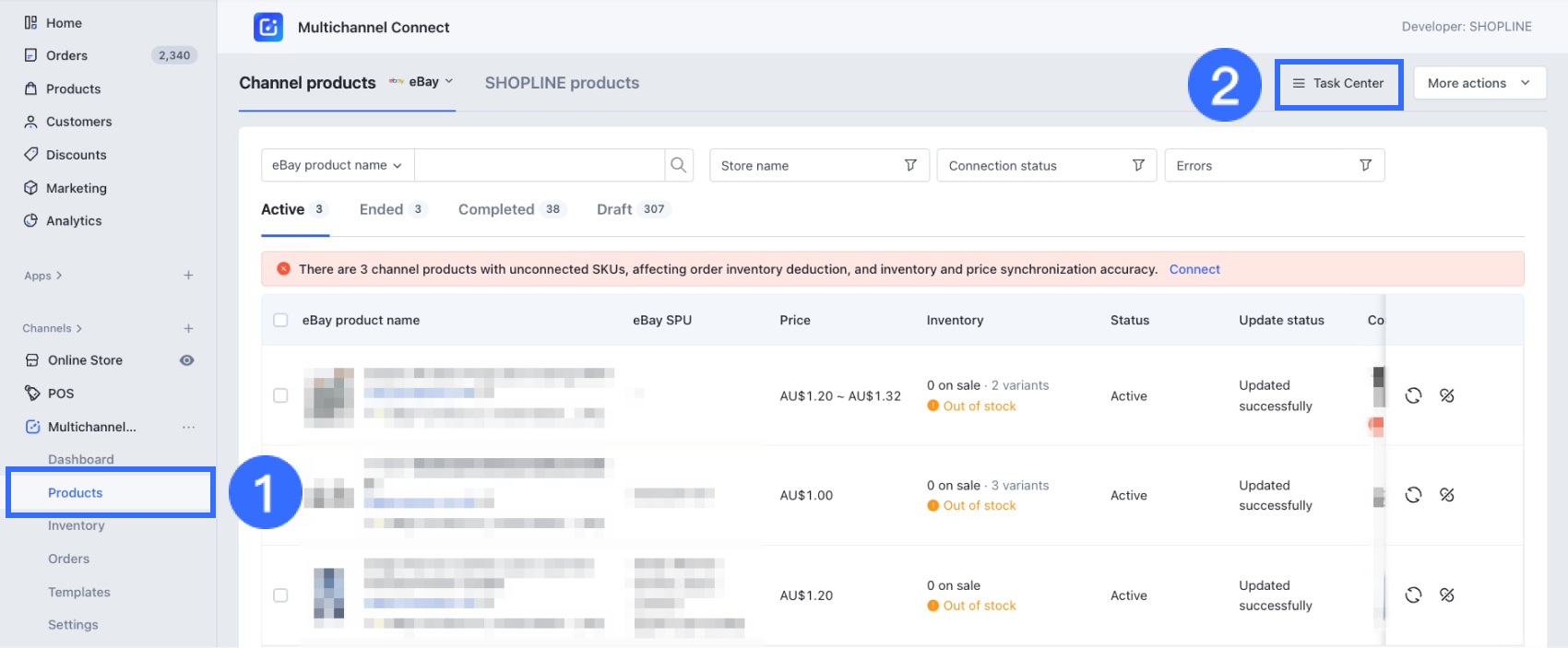Click the search magnifier icon
Viewport: 1568px width, 648px height.
(678, 165)
